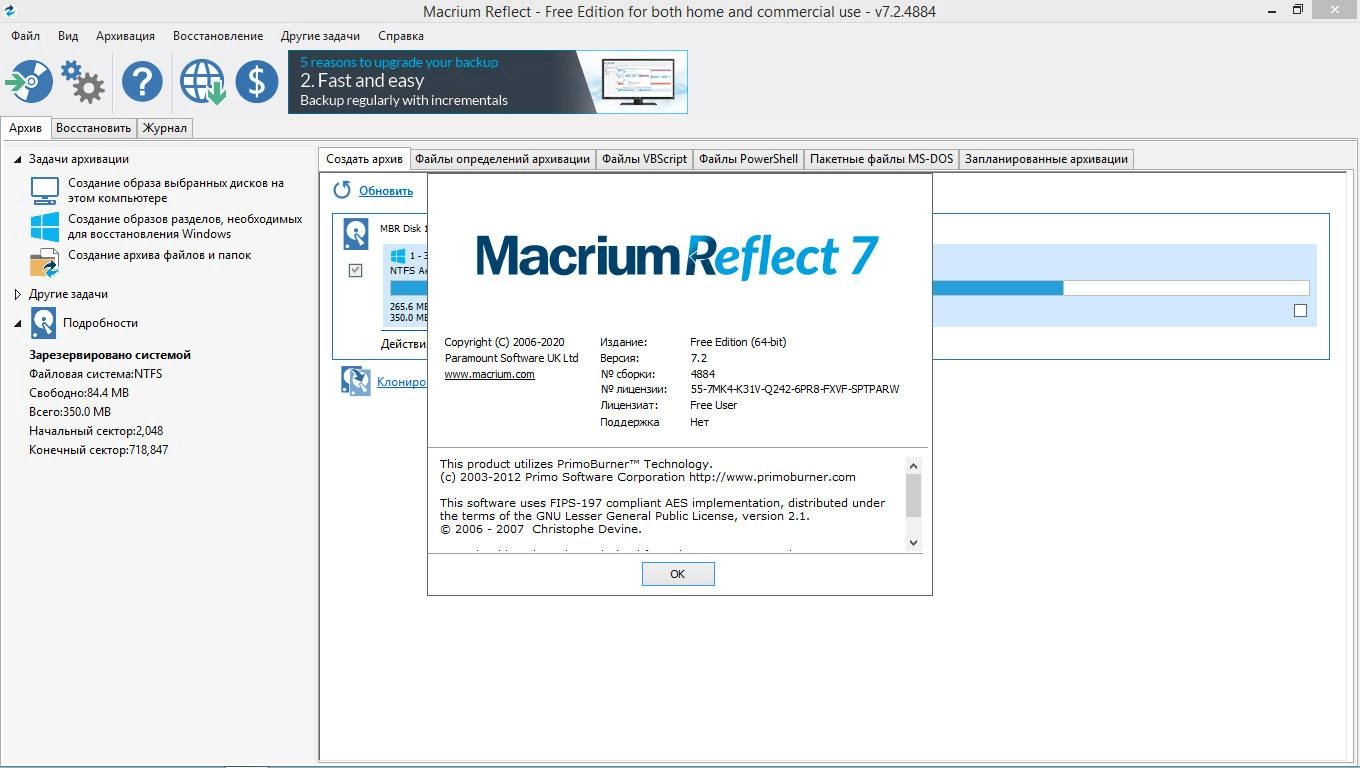Open the Справка menu
This screenshot has width=1360, height=768.
tap(401, 36)
